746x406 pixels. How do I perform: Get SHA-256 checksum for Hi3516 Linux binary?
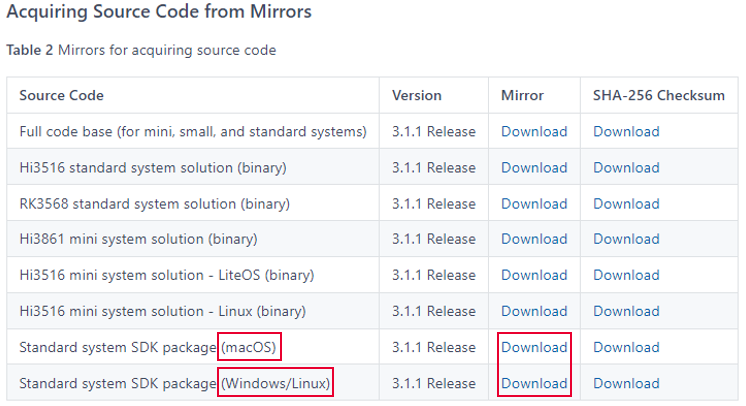click(x=626, y=311)
